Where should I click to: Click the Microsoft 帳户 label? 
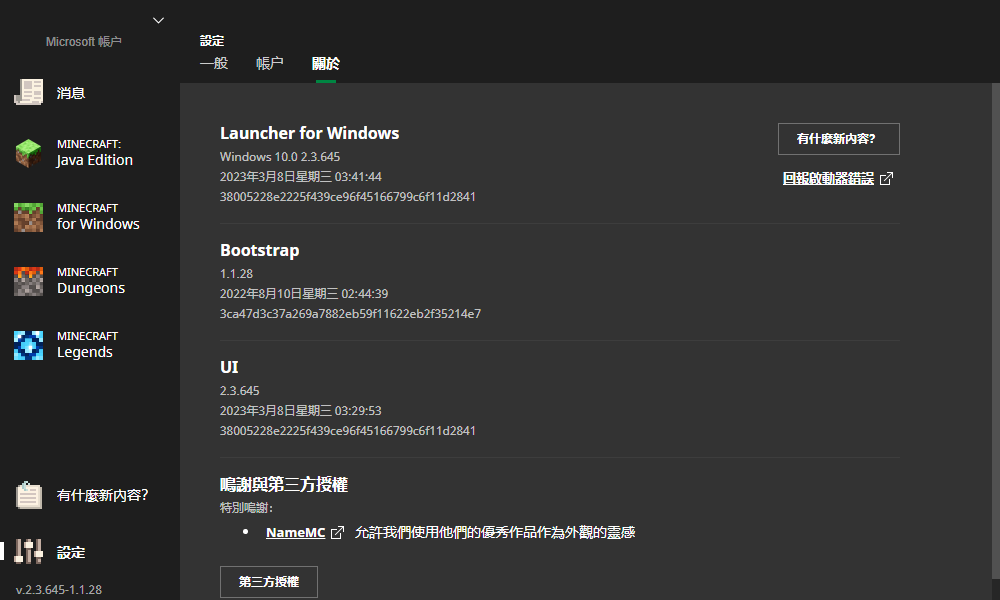[84, 41]
